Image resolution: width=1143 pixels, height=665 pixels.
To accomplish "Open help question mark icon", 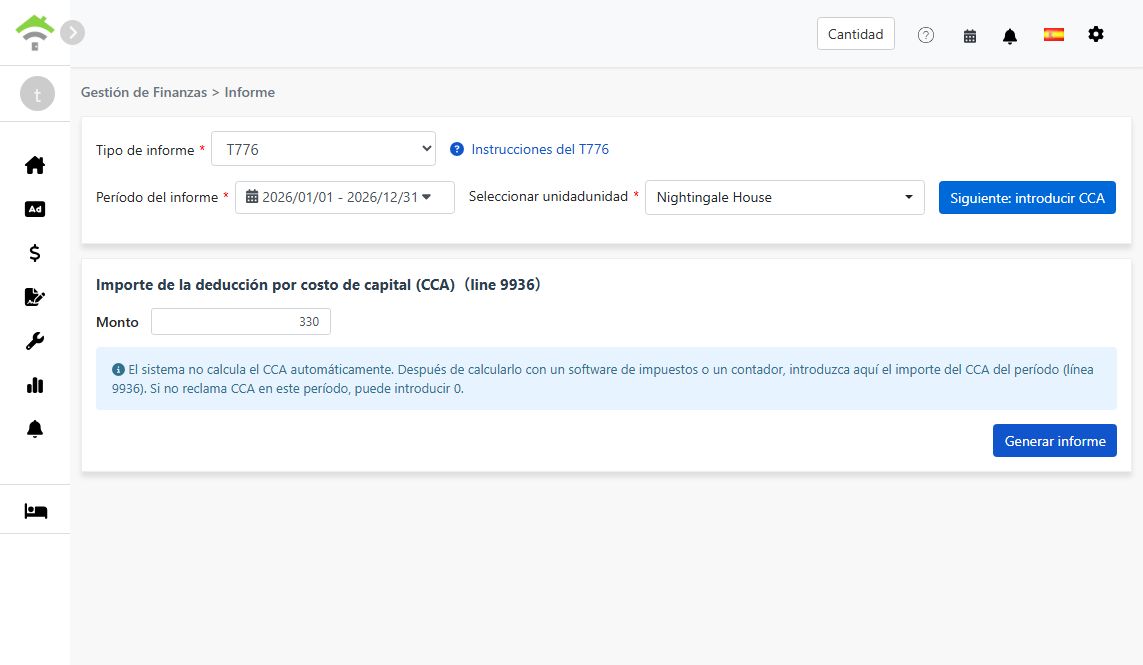I will tap(926, 35).
